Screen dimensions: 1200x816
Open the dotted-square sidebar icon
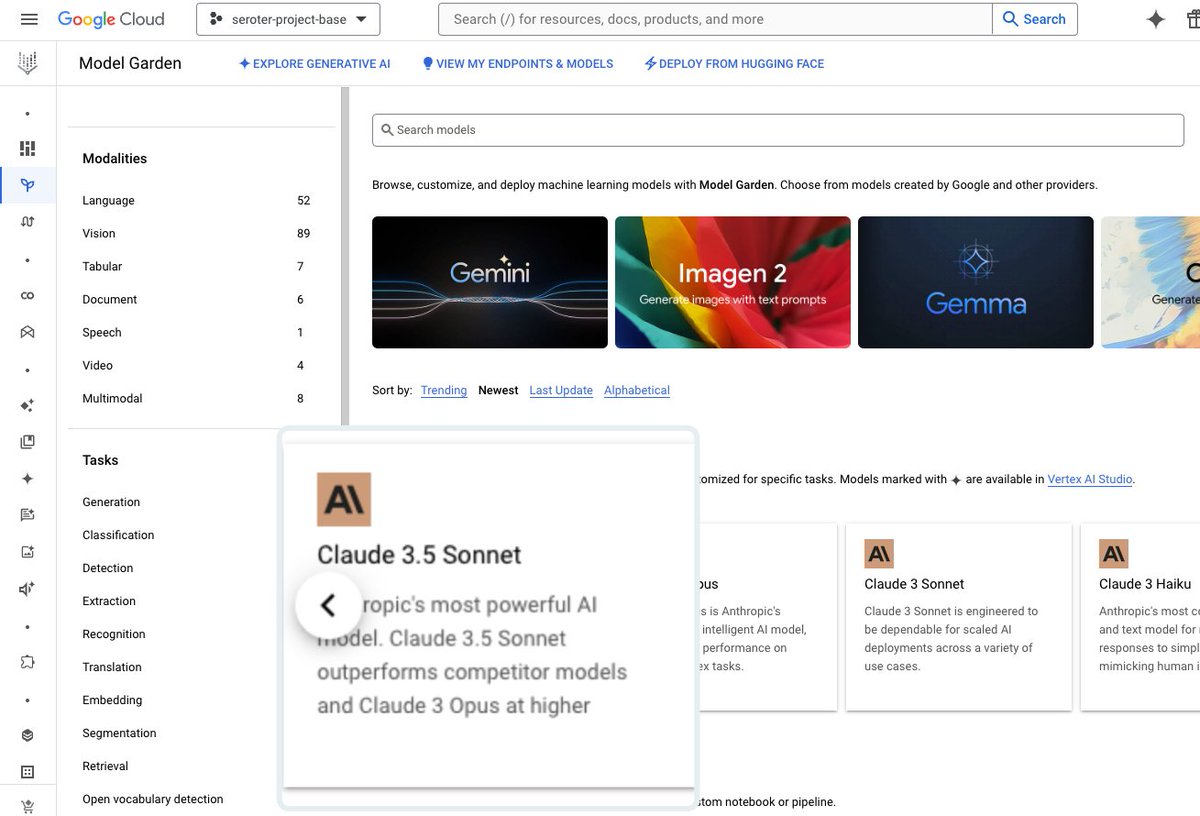(28, 772)
